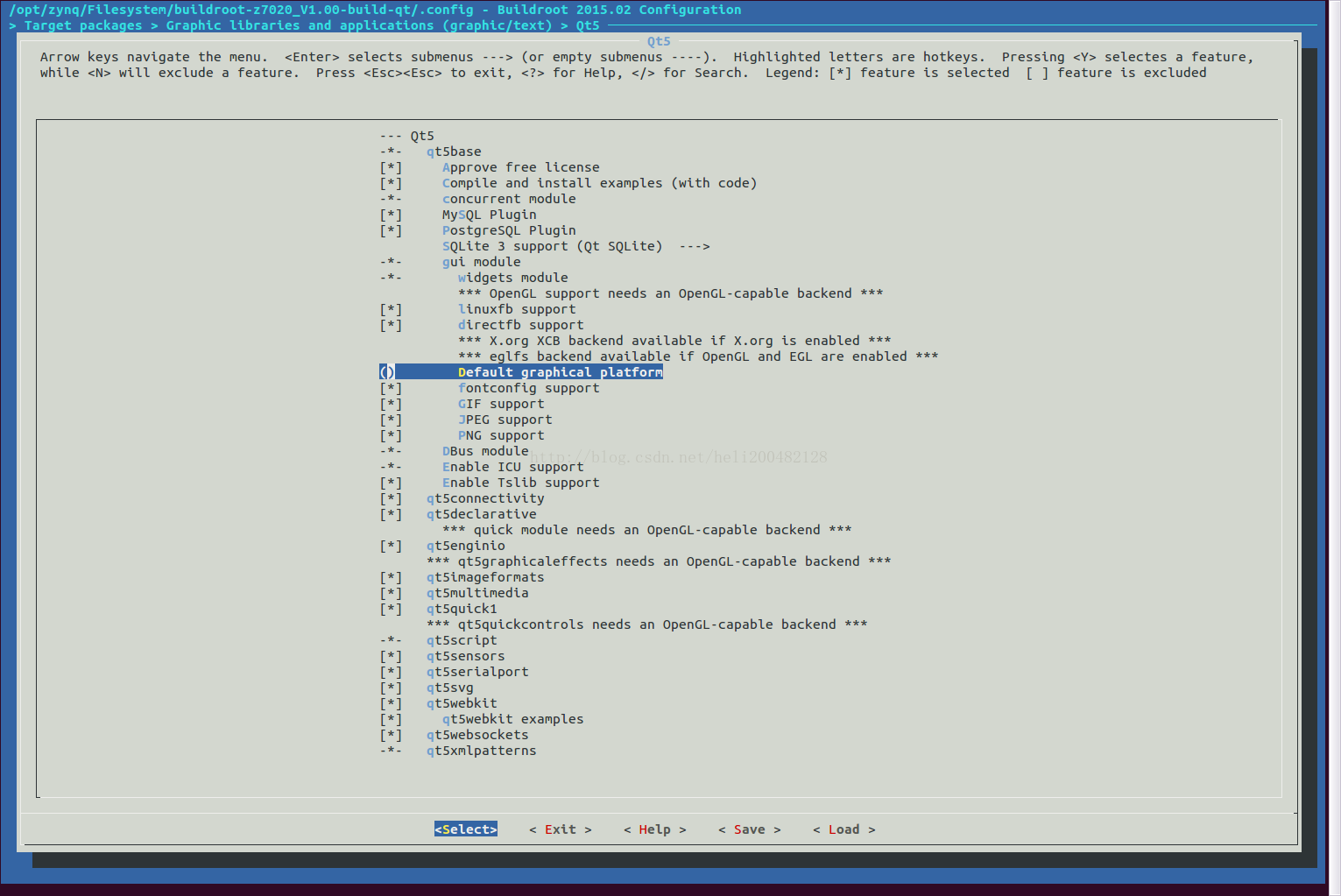Click the Buildroot 2015.02 Configuration title
1341x896 pixels.
point(619,10)
